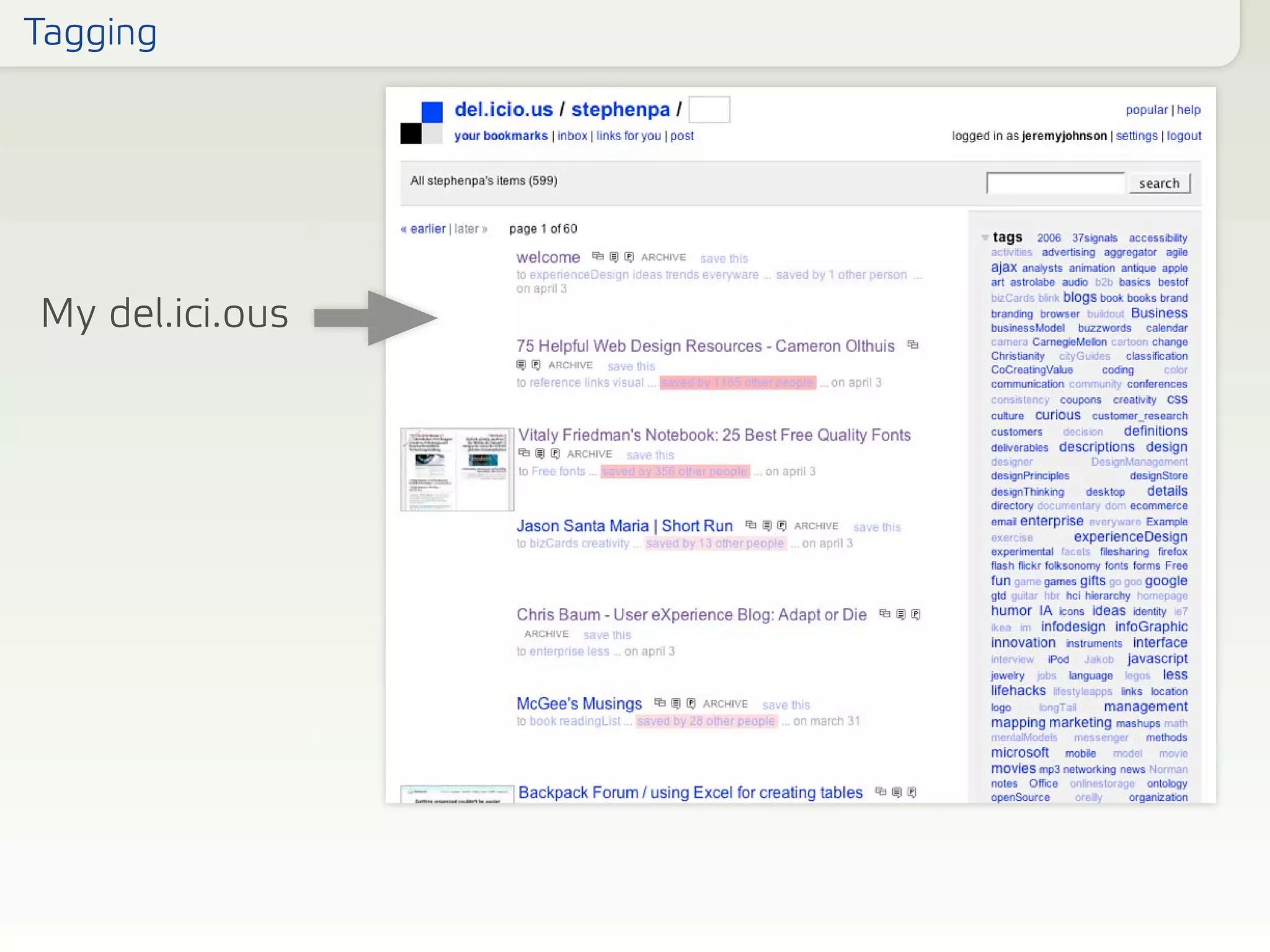Select the 'blogs' tag in the tags cloud
Image resolution: width=1270 pixels, height=952 pixels.
coord(1080,297)
